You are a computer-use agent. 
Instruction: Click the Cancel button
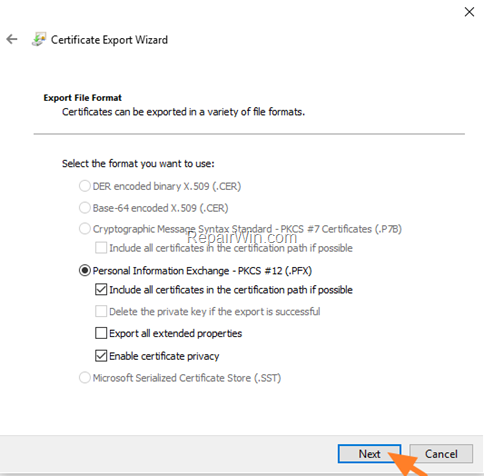tap(441, 454)
